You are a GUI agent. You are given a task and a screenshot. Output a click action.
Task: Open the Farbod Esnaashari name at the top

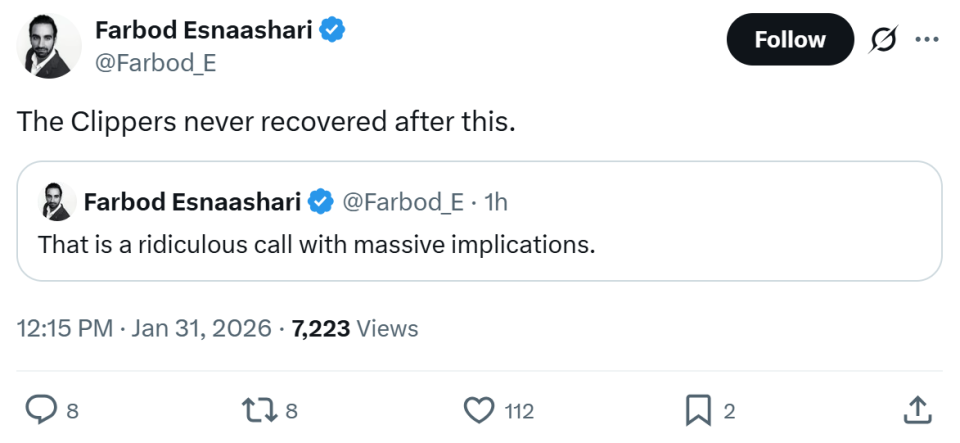(x=203, y=31)
